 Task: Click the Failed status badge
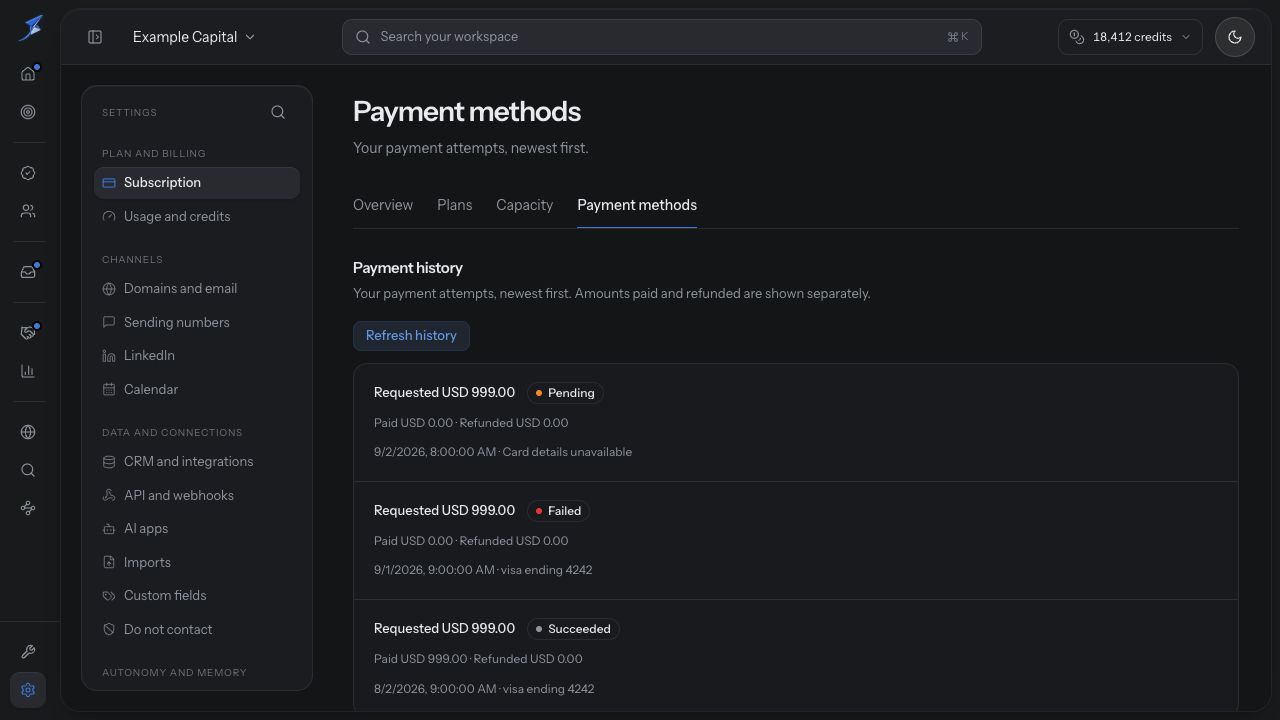[558, 511]
